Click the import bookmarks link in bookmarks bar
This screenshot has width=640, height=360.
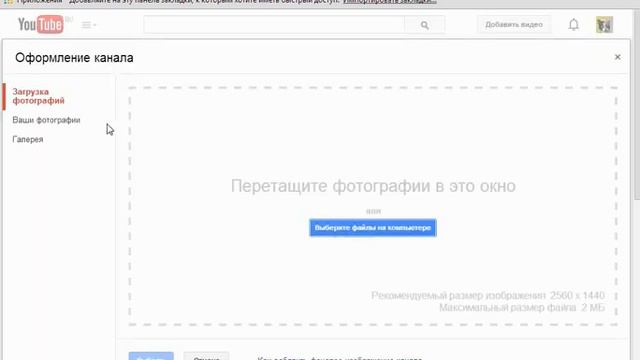tap(389, 2)
